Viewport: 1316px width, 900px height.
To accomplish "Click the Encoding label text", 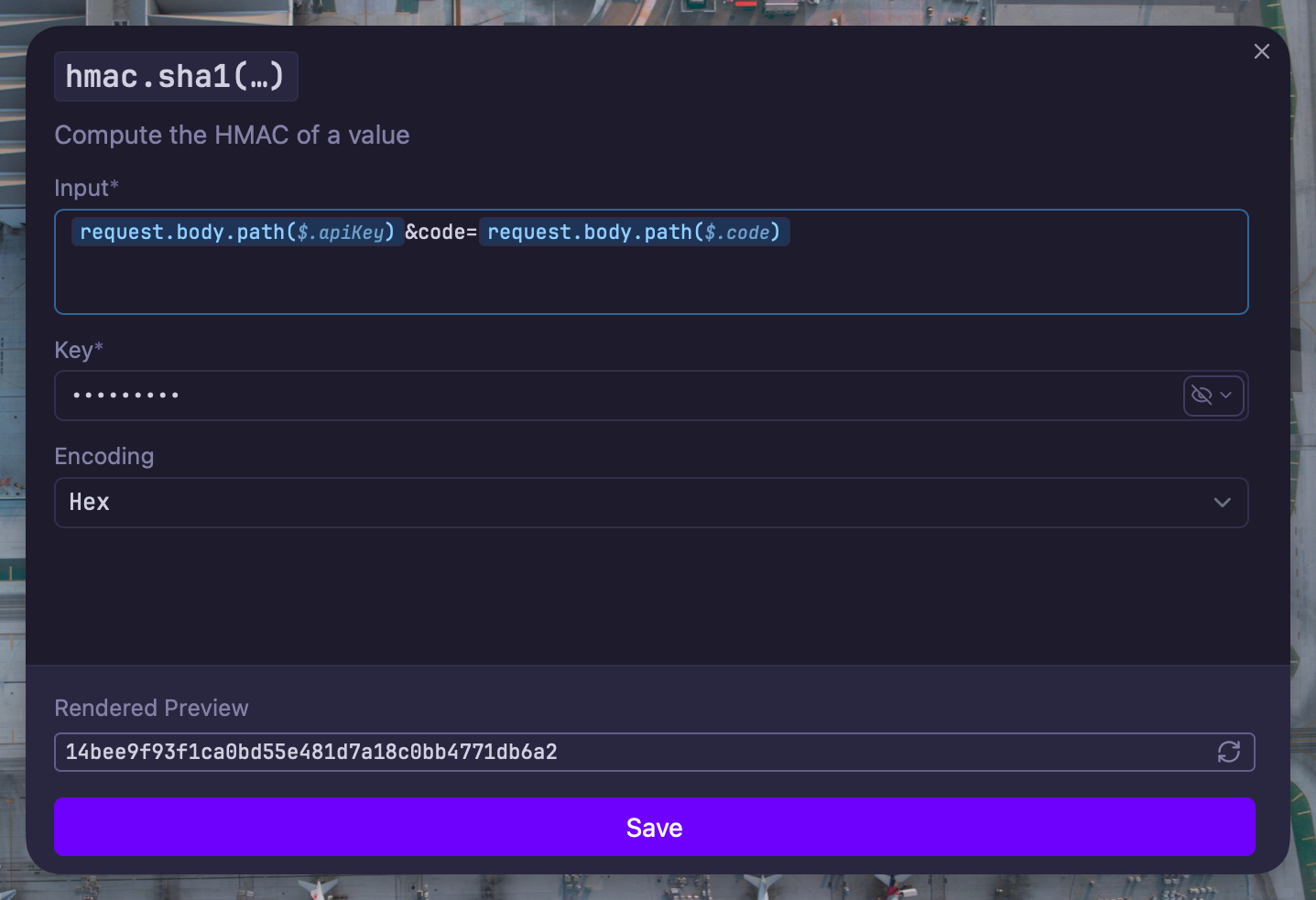I will [x=104, y=456].
